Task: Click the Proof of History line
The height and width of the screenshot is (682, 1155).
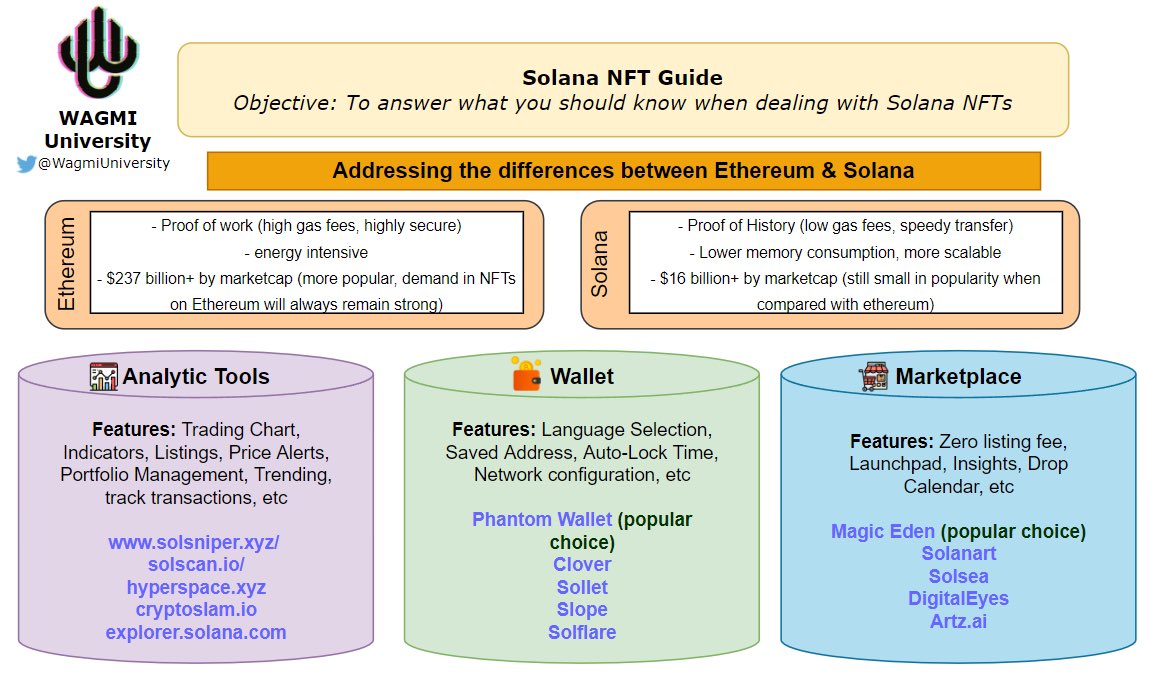Action: tap(846, 225)
